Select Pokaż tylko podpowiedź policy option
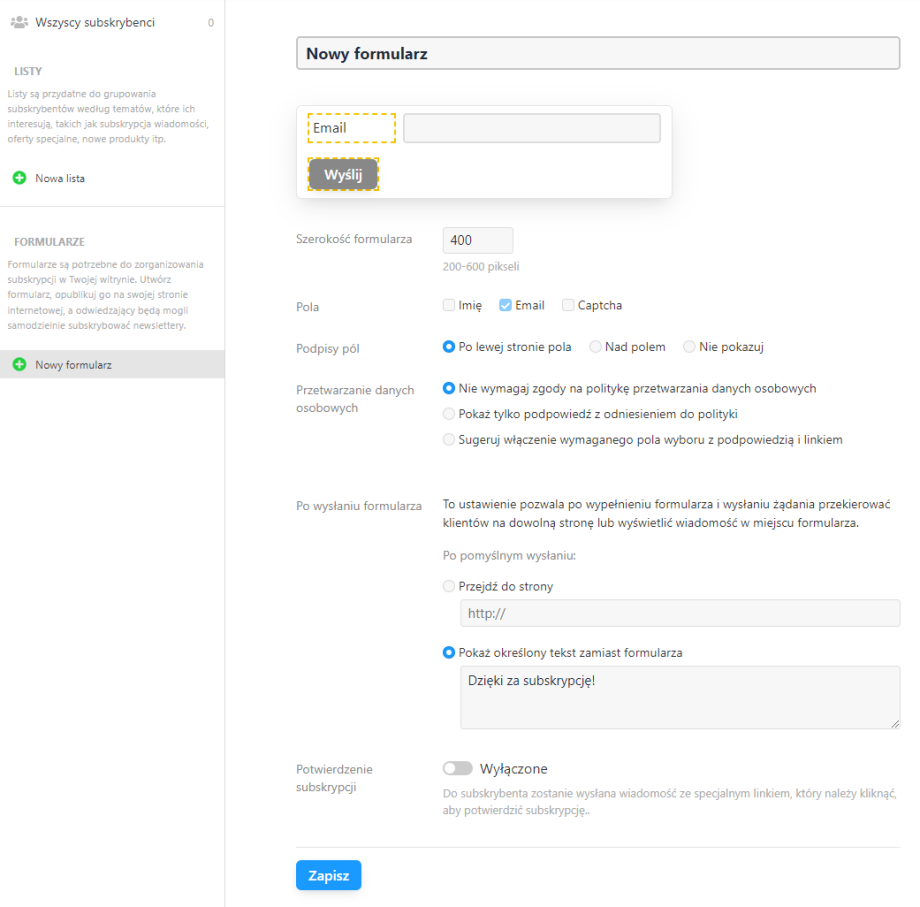This screenshot has height=907, width=920. tap(449, 414)
